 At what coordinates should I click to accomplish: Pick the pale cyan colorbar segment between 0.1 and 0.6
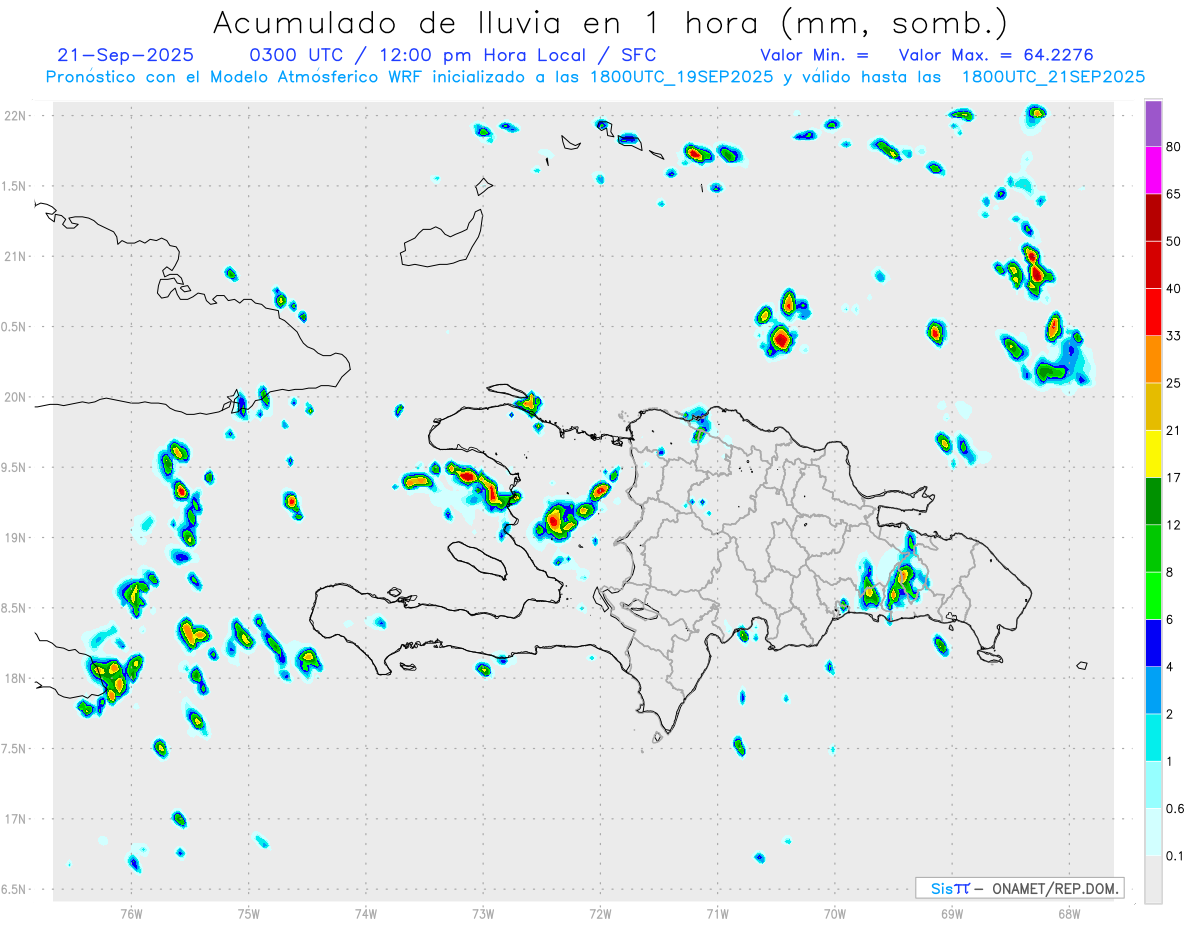(x=1153, y=831)
